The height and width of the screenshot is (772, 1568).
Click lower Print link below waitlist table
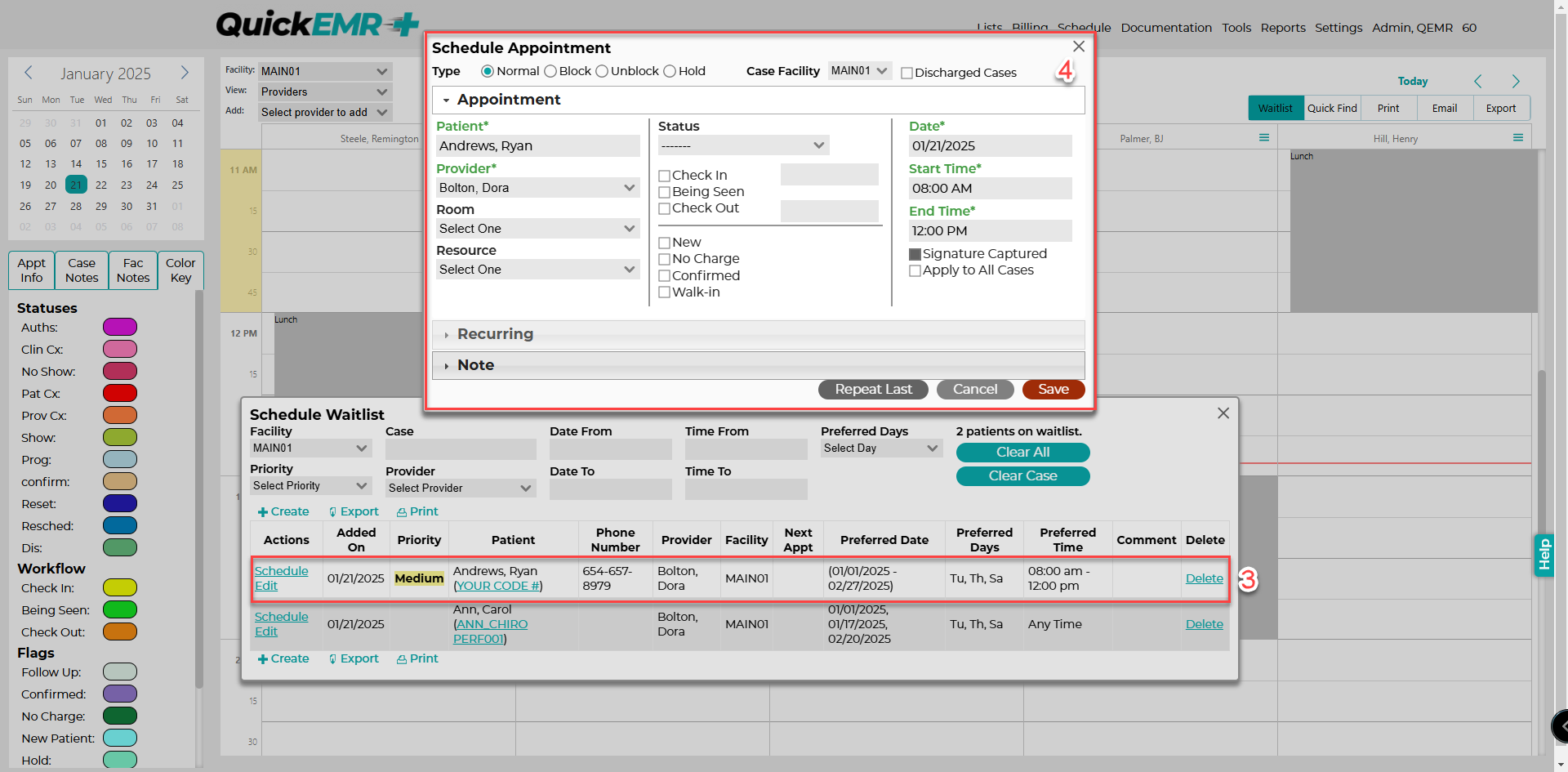click(417, 658)
